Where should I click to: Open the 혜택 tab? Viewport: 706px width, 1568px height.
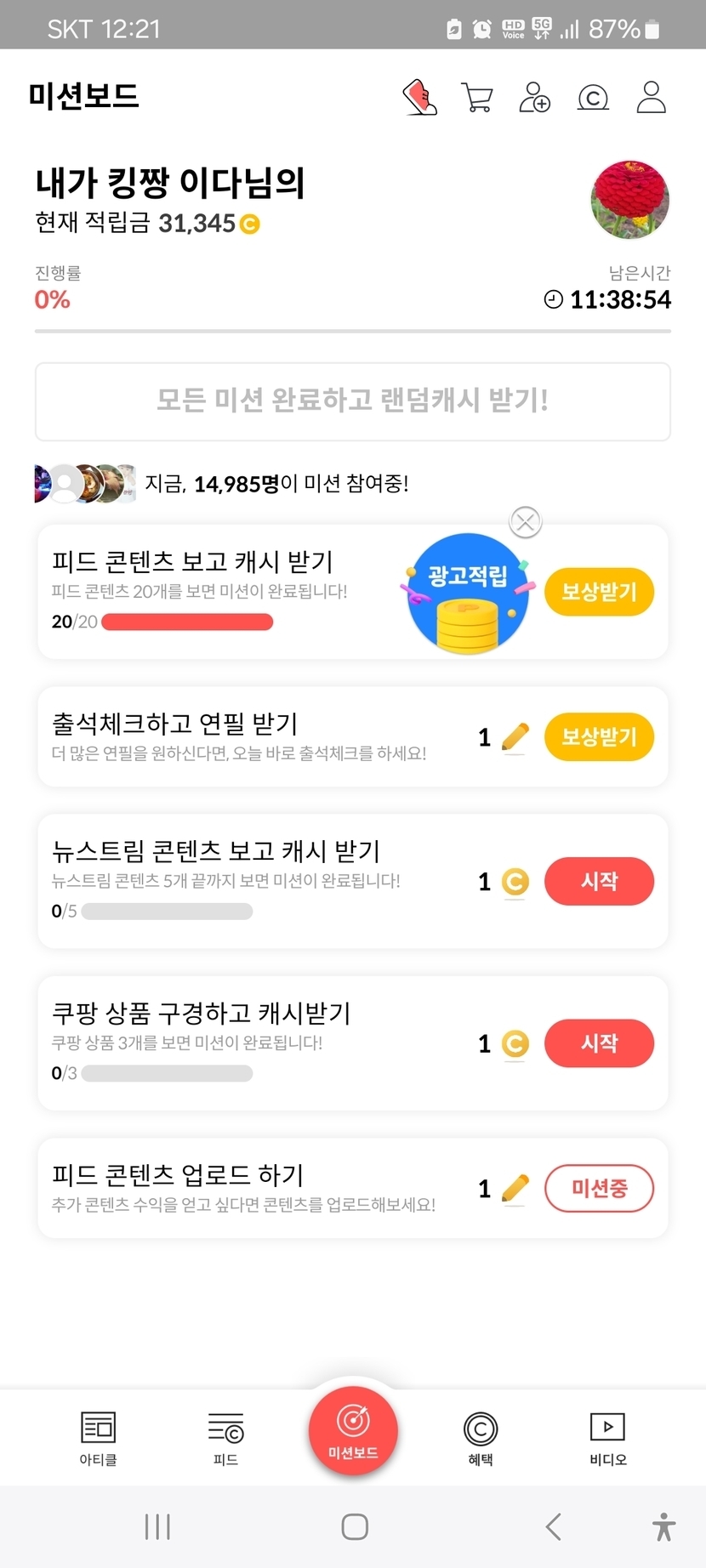[481, 1438]
